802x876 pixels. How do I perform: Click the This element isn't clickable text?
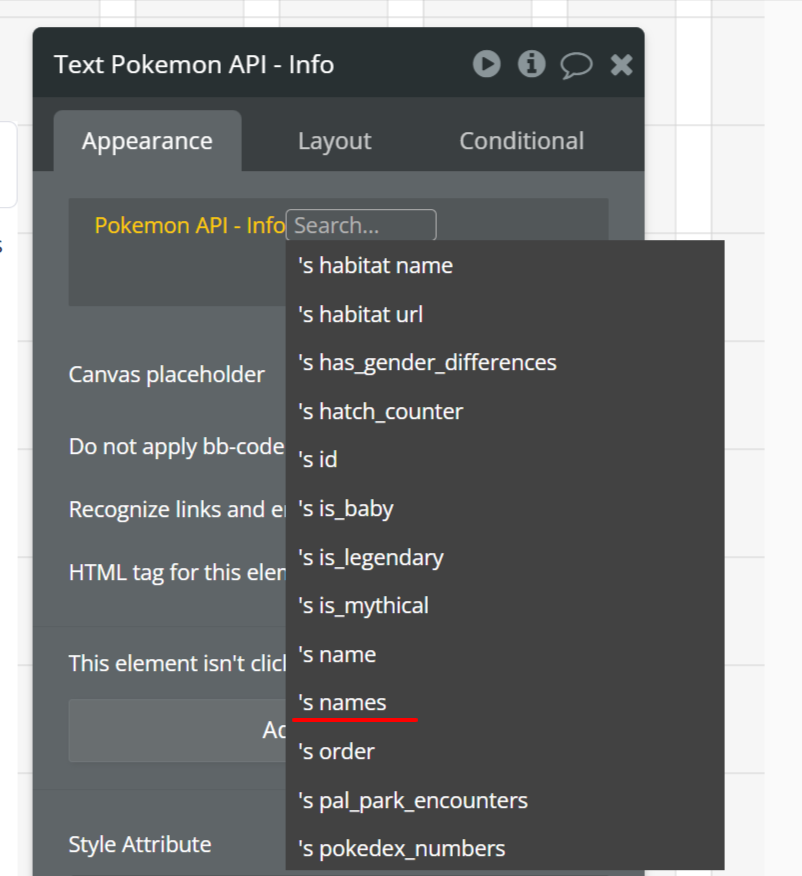point(177,663)
